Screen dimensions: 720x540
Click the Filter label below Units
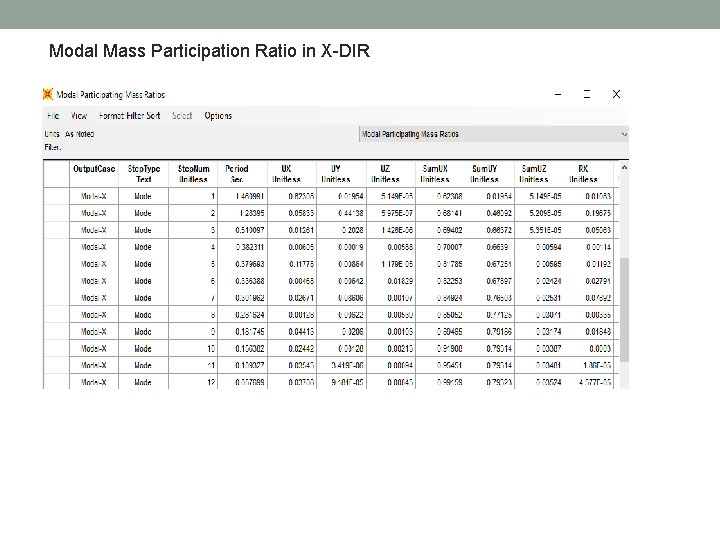tap(53, 147)
